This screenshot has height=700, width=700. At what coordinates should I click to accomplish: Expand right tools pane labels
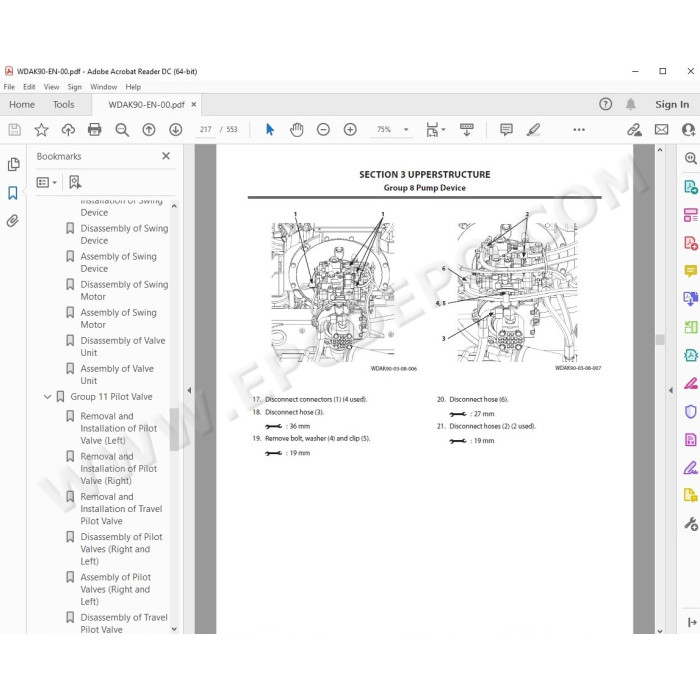(692, 622)
